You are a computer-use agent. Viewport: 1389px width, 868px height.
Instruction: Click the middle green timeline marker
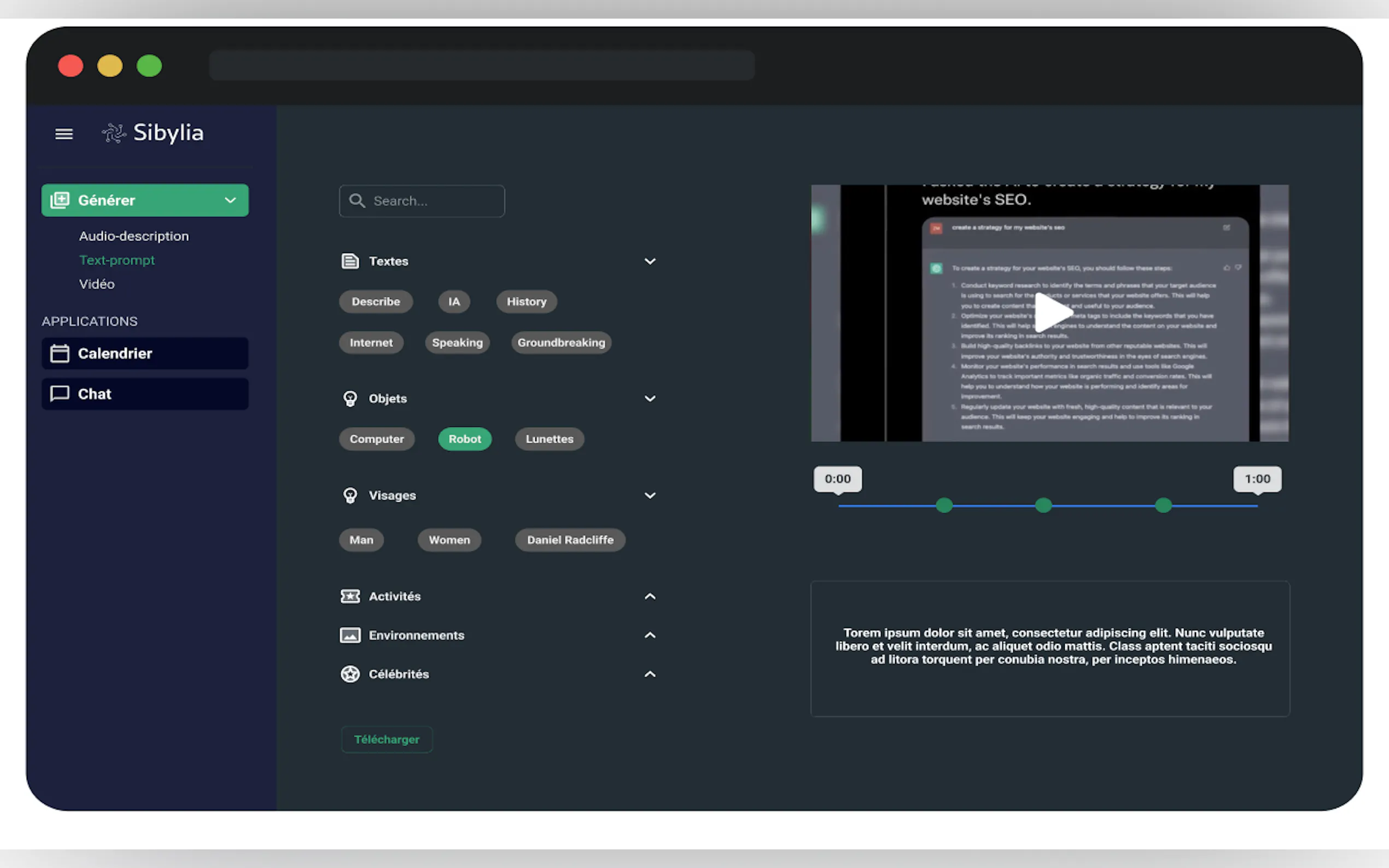point(1043,505)
